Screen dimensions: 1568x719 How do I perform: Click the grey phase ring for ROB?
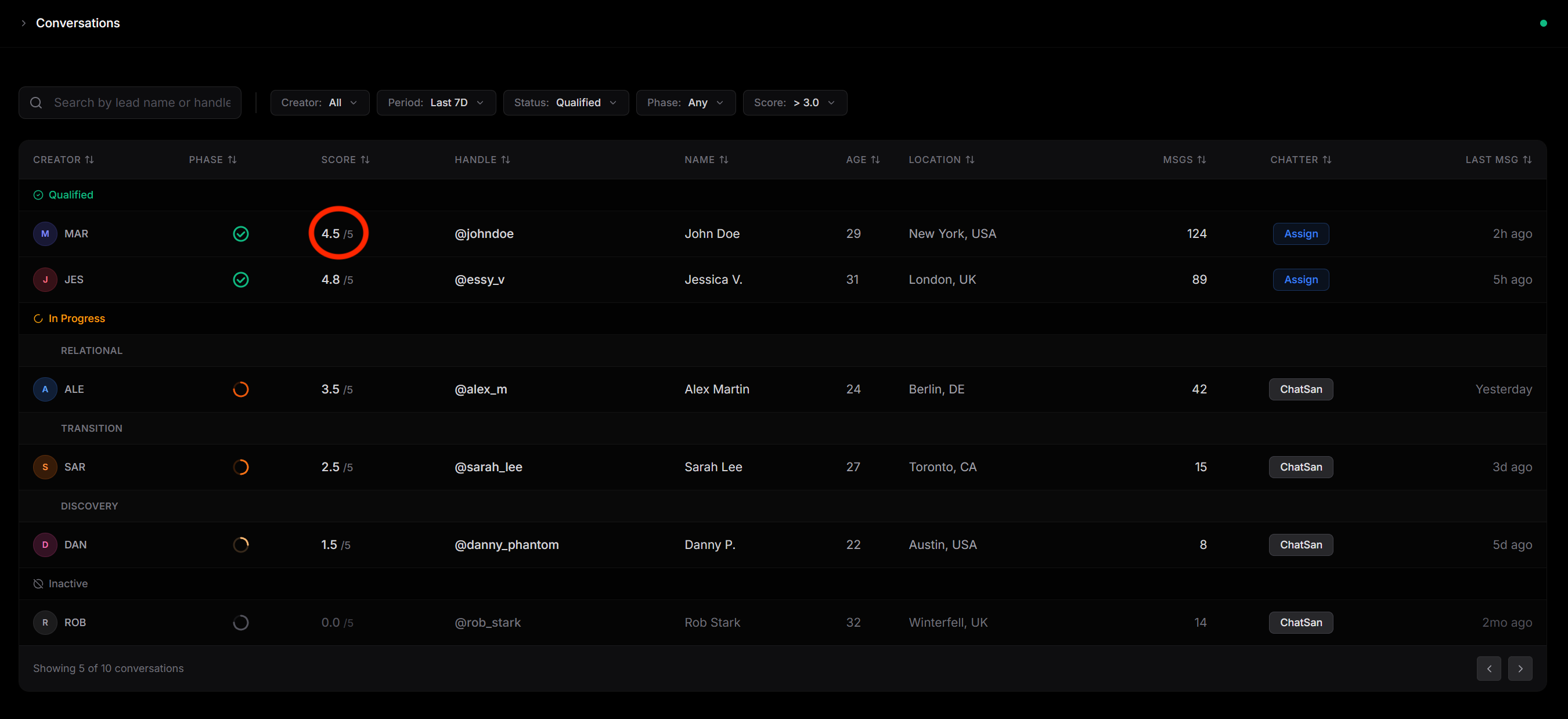241,622
